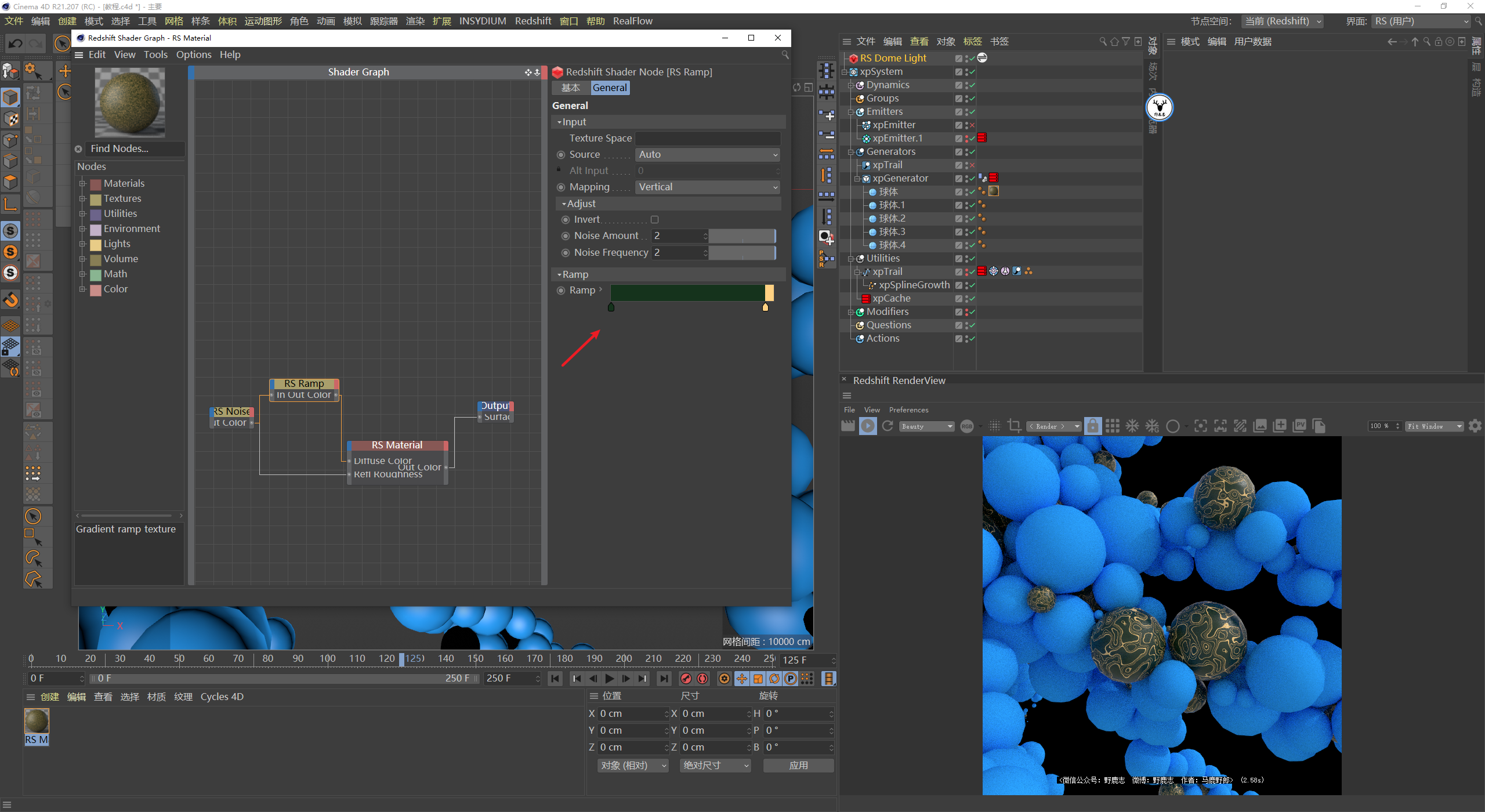
Task: Click the PV picture viewer icon
Action: coord(1299,426)
